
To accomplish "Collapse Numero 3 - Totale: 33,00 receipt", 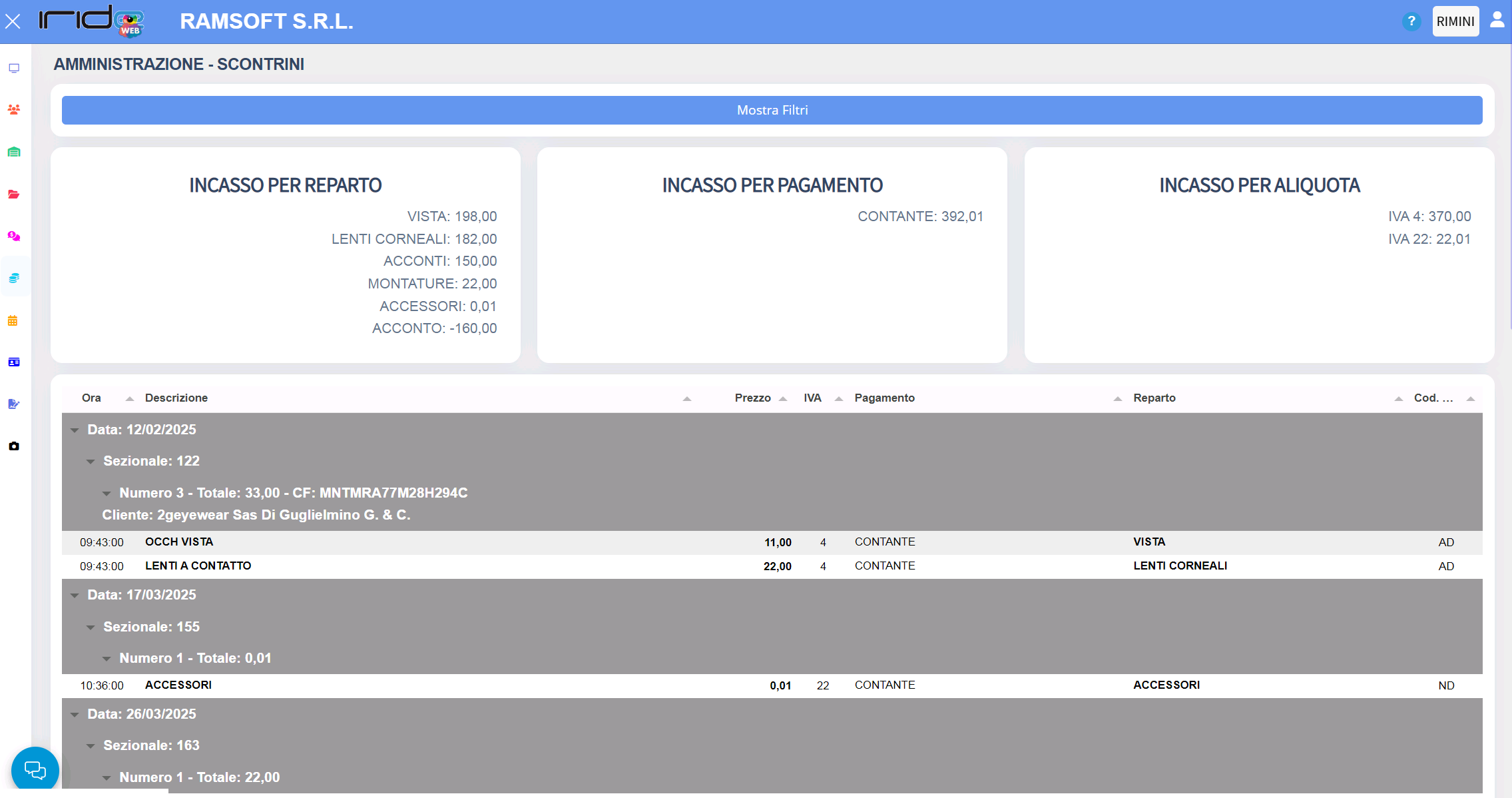I will point(107,494).
